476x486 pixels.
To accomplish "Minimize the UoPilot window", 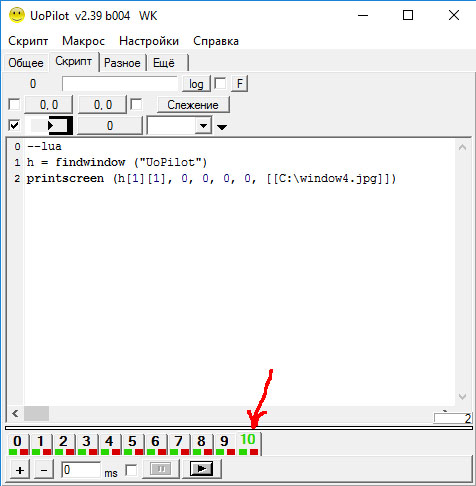I will pyautogui.click(x=363, y=15).
